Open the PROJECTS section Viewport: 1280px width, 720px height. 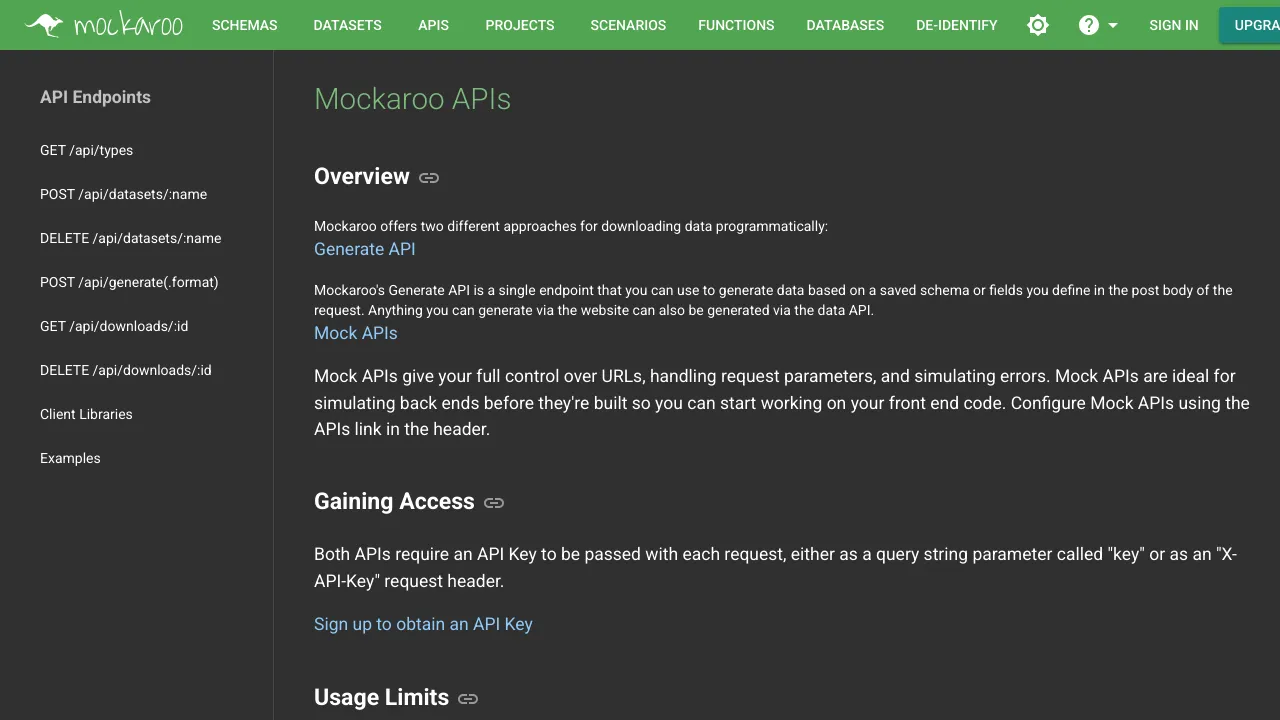[520, 25]
